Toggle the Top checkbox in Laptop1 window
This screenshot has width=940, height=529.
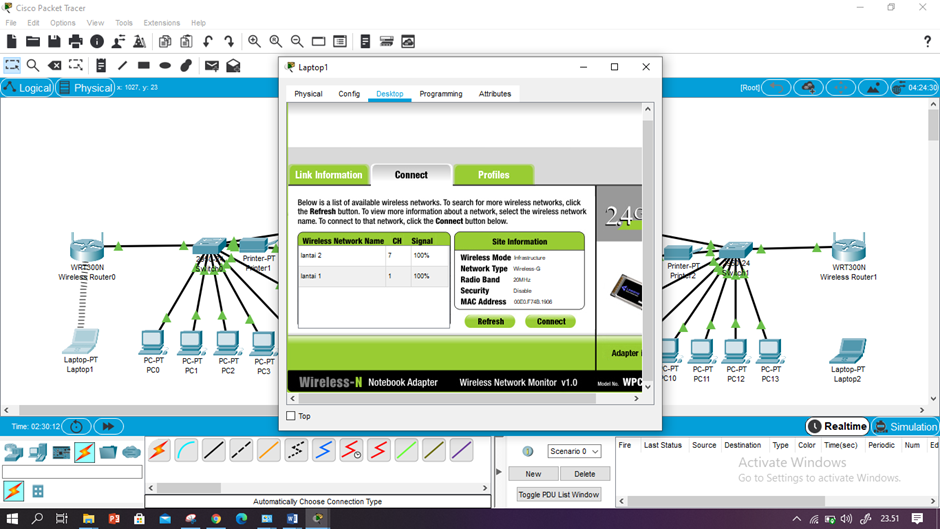(291, 416)
